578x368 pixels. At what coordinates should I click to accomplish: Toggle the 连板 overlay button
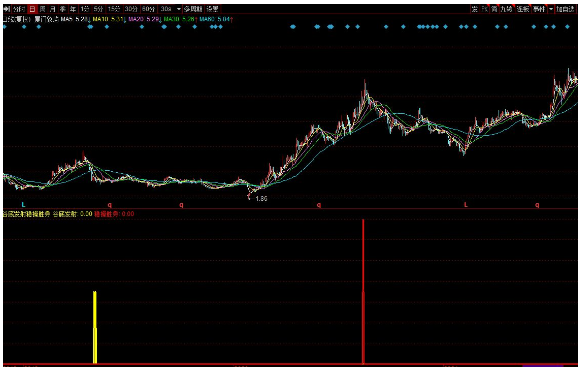coord(522,9)
